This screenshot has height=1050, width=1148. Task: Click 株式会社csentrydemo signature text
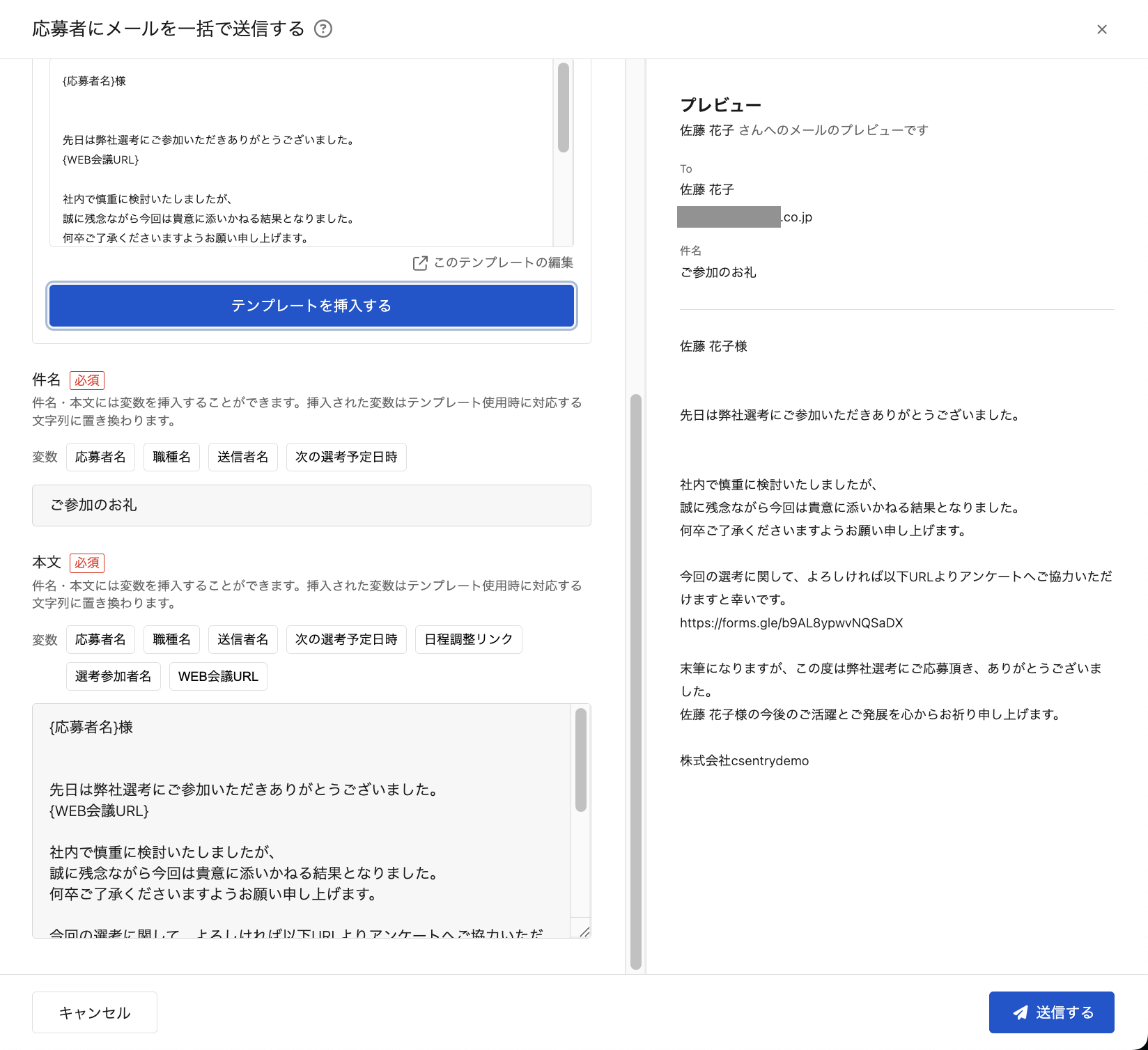(744, 761)
